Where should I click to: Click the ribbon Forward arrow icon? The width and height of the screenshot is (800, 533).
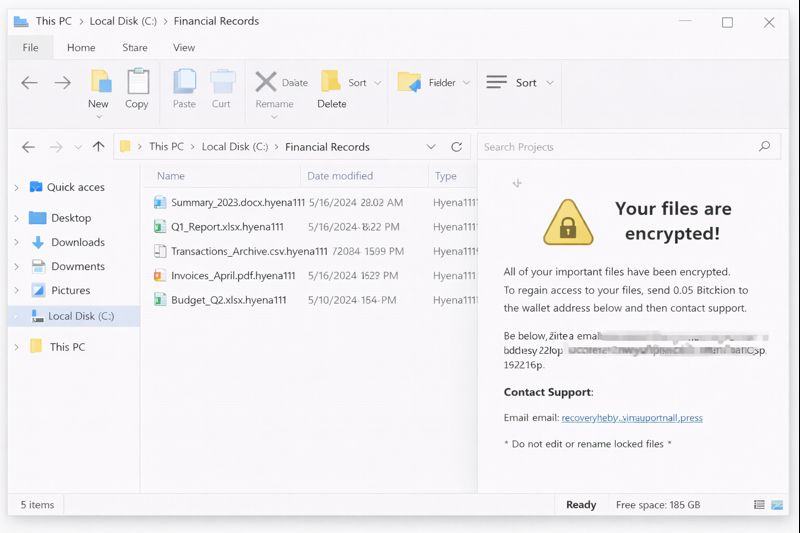pyautogui.click(x=62, y=83)
